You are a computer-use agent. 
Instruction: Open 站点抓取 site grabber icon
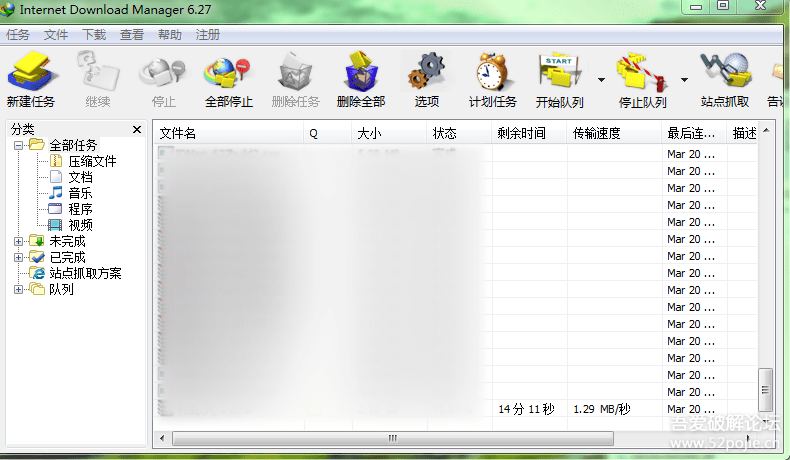tap(725, 72)
